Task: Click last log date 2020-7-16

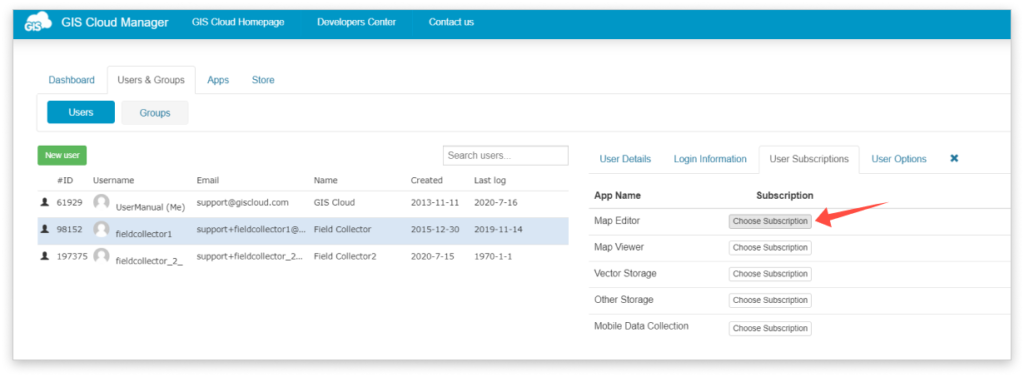Action: (496, 203)
